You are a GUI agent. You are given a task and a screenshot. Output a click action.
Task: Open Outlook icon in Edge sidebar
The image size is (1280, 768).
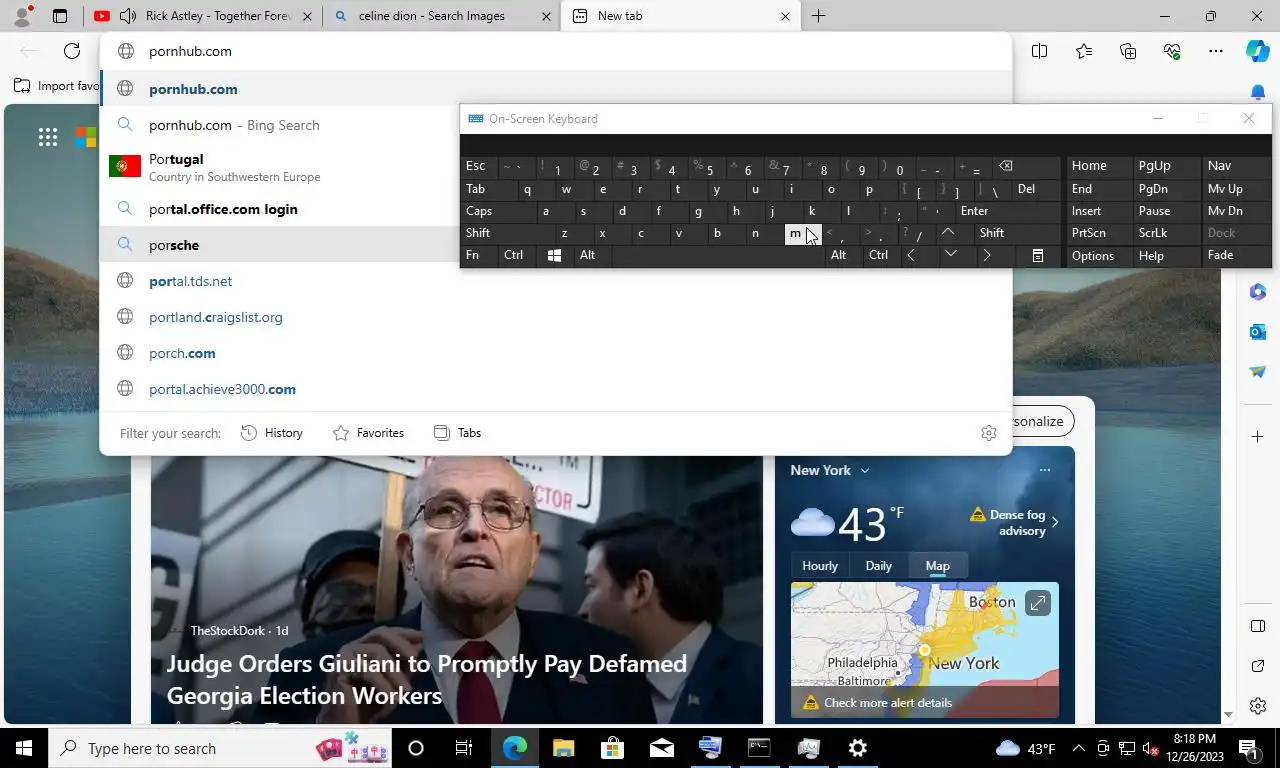point(1258,331)
